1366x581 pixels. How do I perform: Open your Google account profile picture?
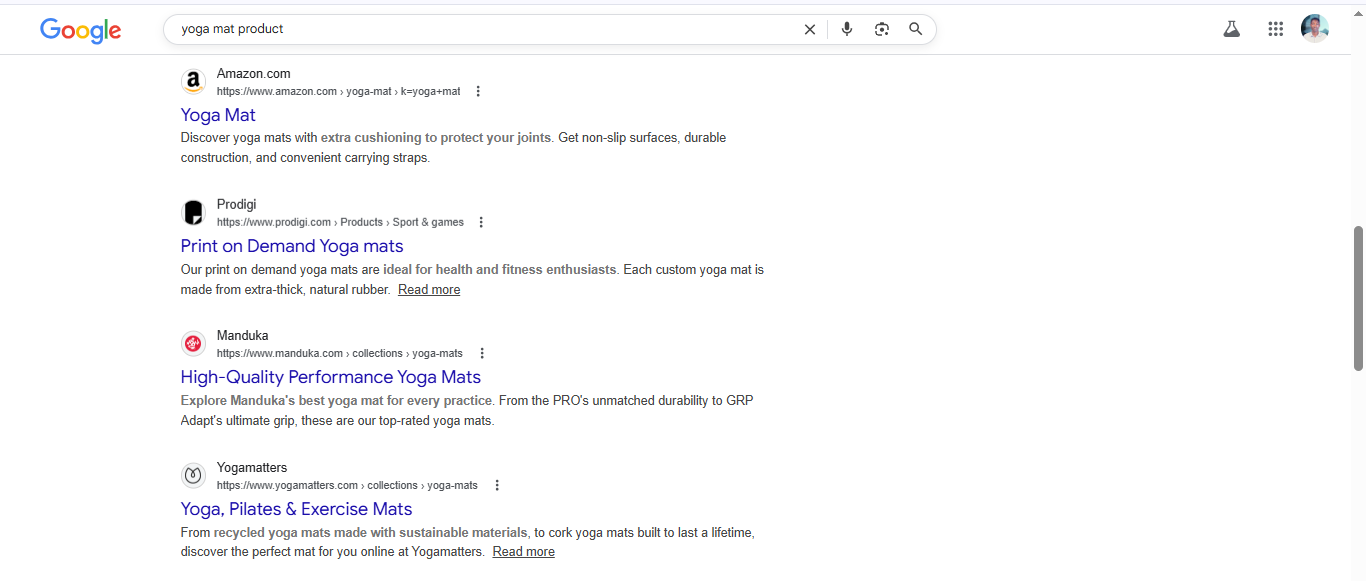tap(1315, 28)
